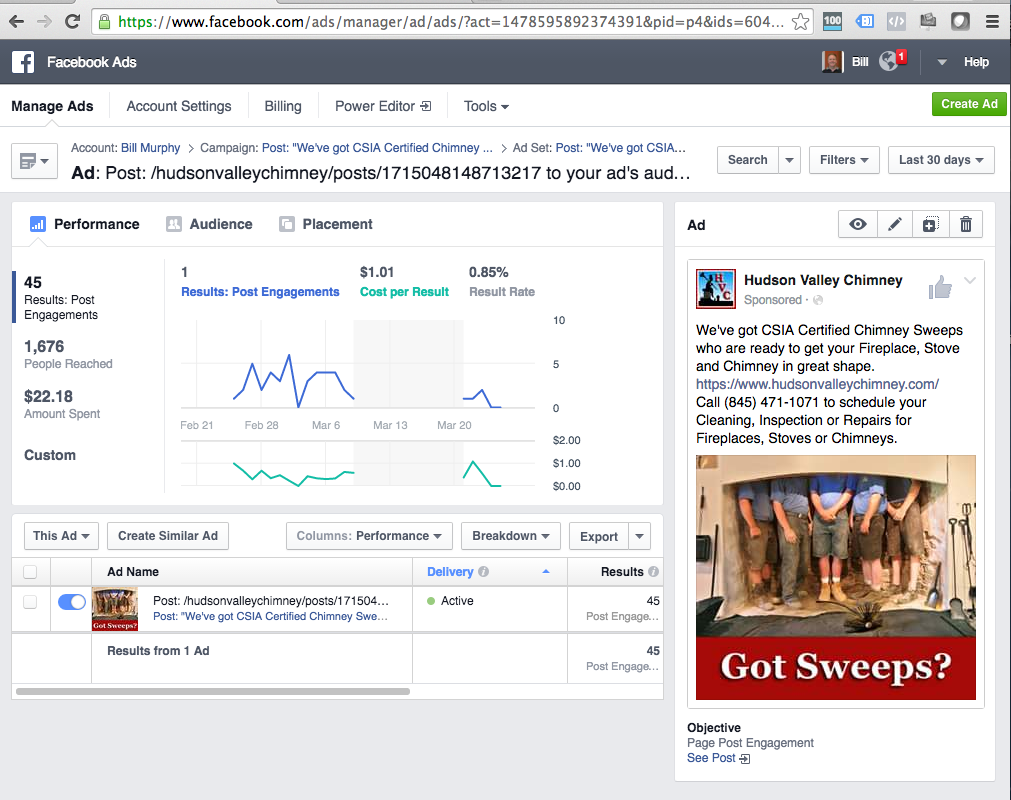Image resolution: width=1011 pixels, height=800 pixels.
Task: Open the browser hamburger menu
Action: (x=993, y=22)
